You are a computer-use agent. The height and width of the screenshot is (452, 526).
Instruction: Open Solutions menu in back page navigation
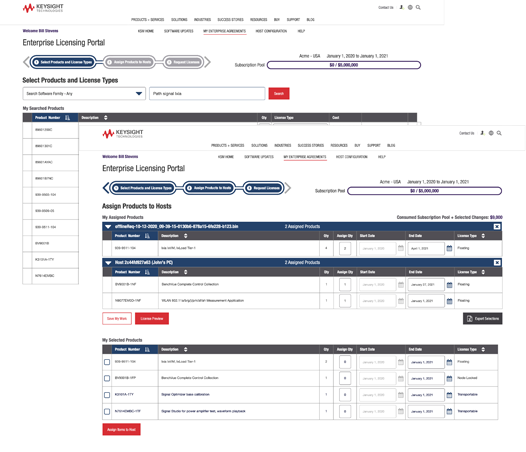tap(179, 19)
